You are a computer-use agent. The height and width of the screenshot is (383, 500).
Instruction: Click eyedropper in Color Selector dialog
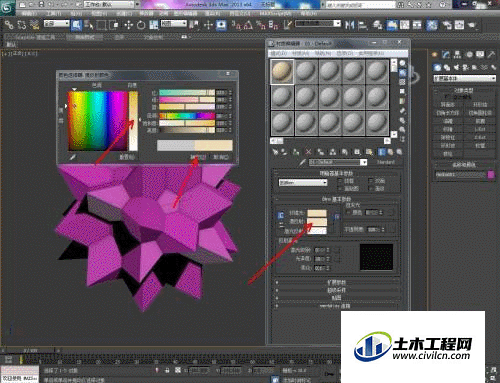click(x=72, y=156)
